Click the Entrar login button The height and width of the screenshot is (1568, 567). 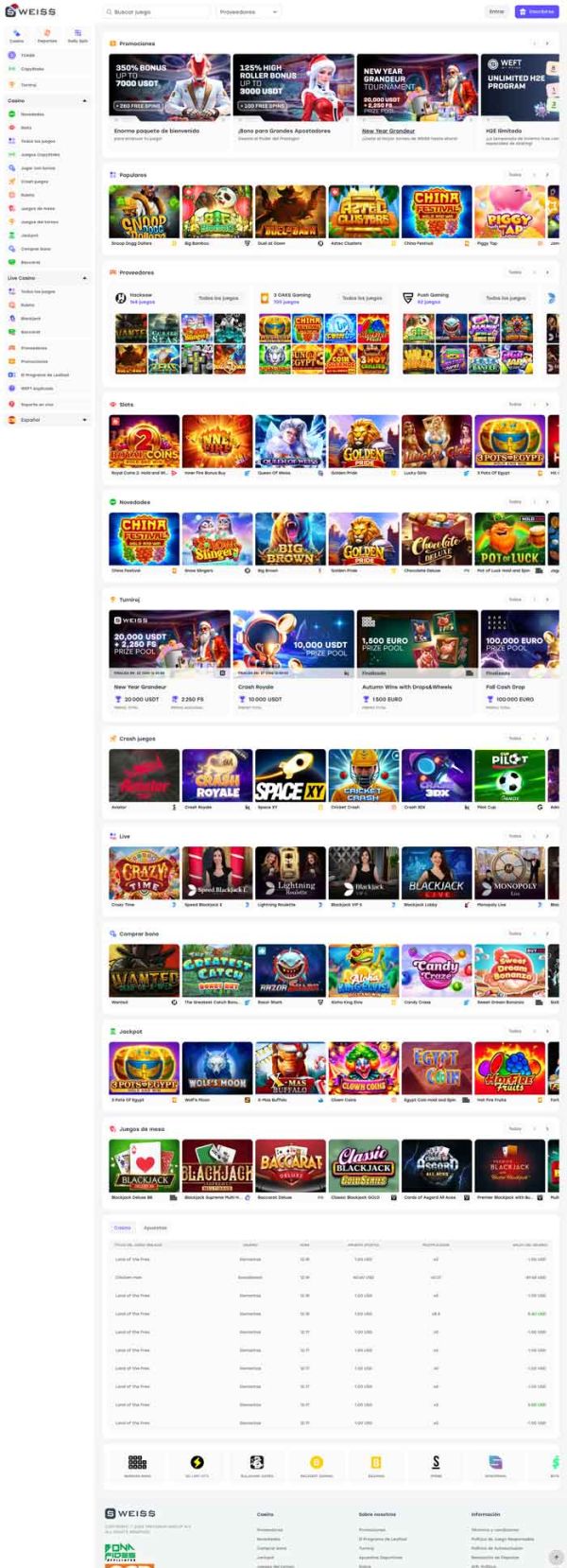[x=496, y=12]
